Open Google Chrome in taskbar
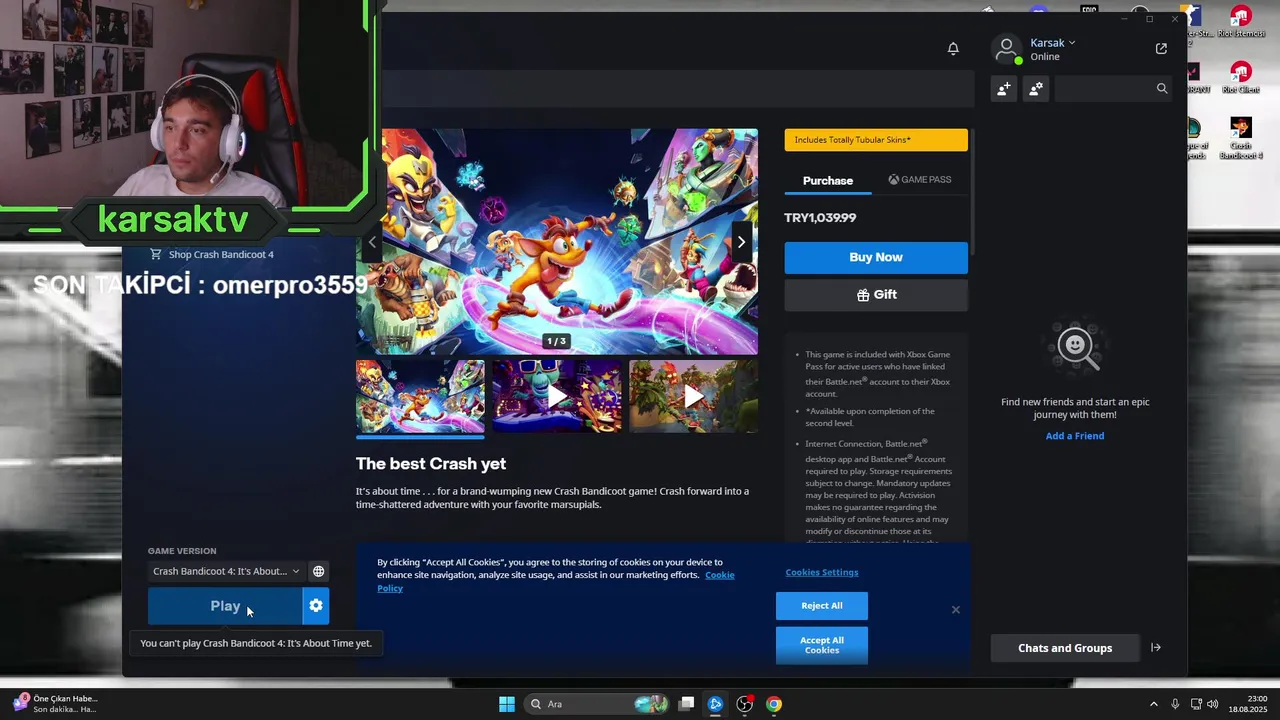Screen dimensions: 1280x720 tap(774, 704)
